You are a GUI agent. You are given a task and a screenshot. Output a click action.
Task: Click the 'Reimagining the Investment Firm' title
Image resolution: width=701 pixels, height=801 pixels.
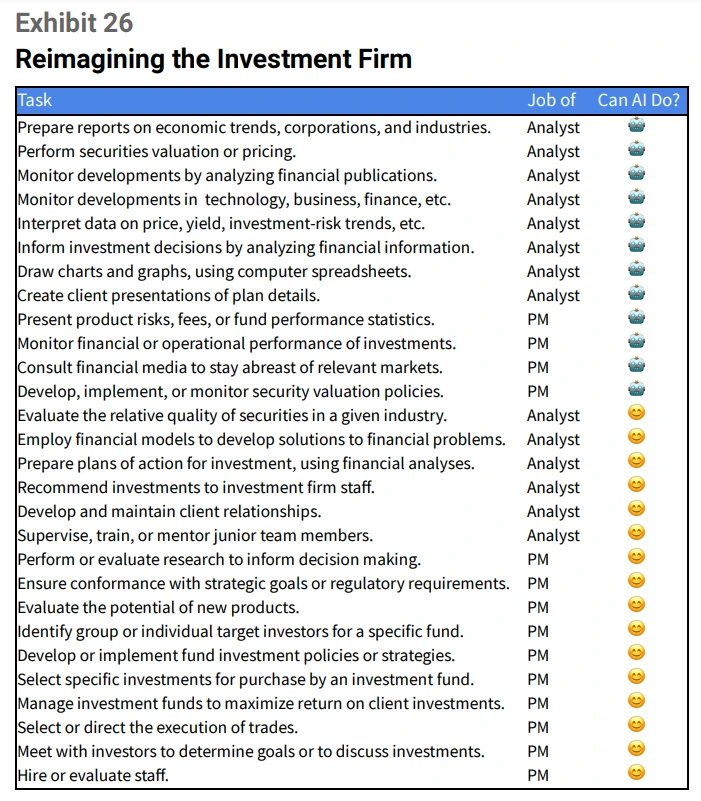(214, 59)
